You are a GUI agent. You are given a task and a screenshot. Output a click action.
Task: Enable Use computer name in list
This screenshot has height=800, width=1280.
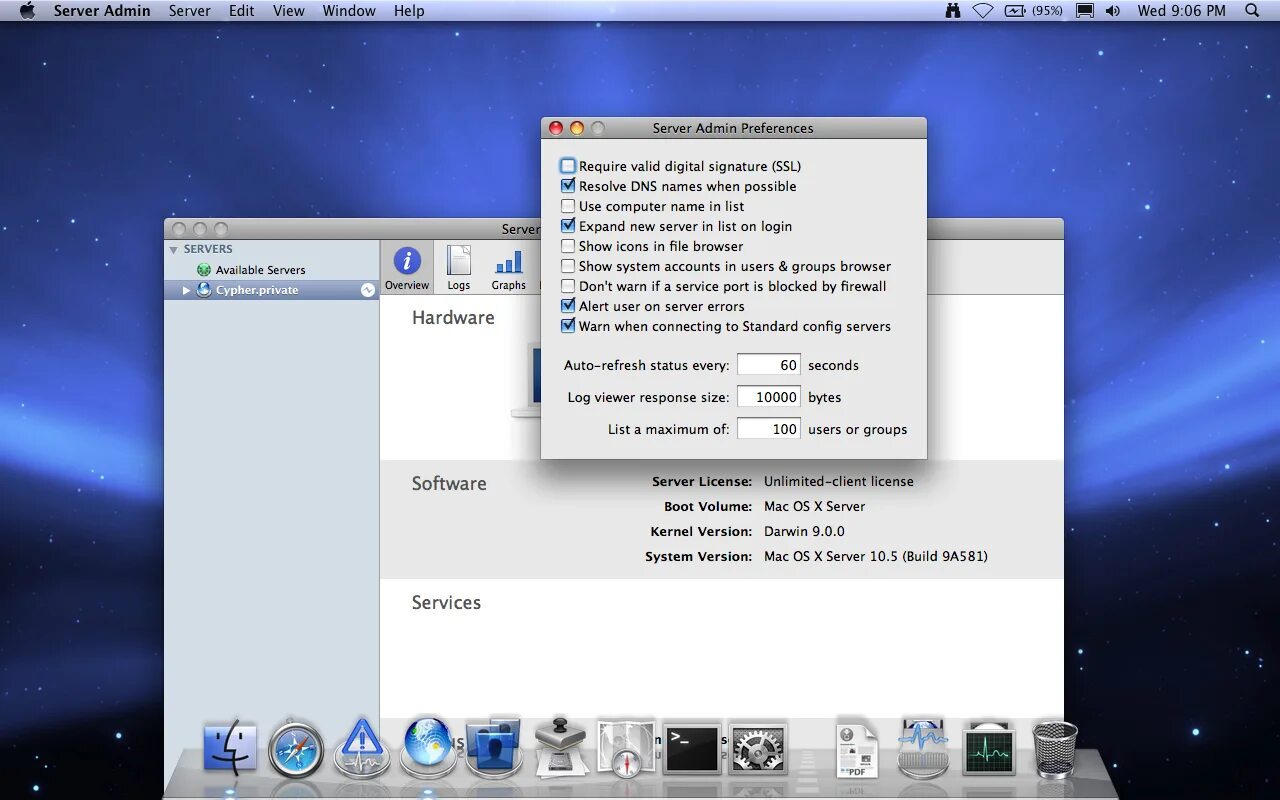[x=568, y=206]
